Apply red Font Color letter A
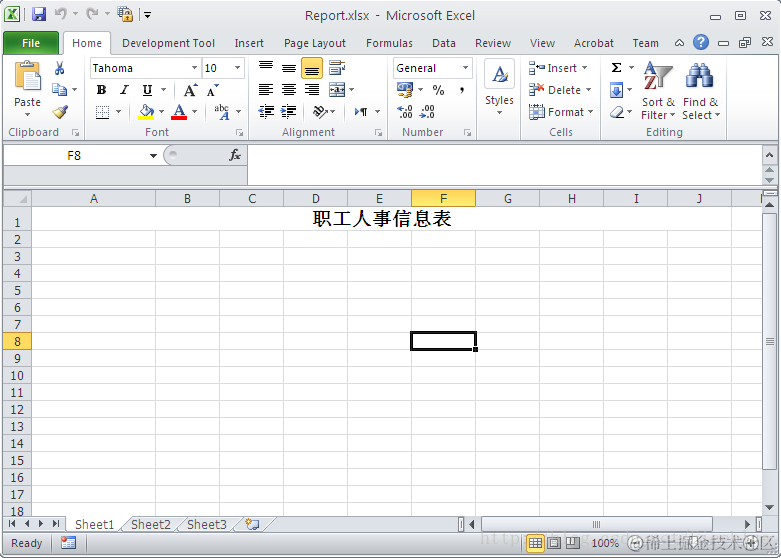 click(179, 112)
